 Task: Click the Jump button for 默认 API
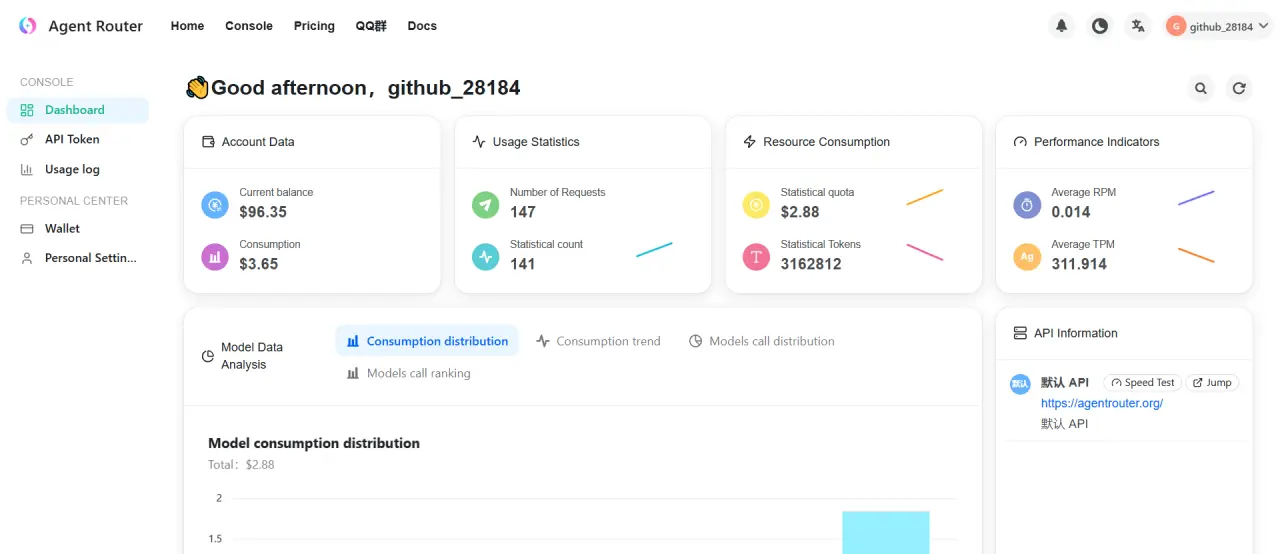click(x=1212, y=383)
